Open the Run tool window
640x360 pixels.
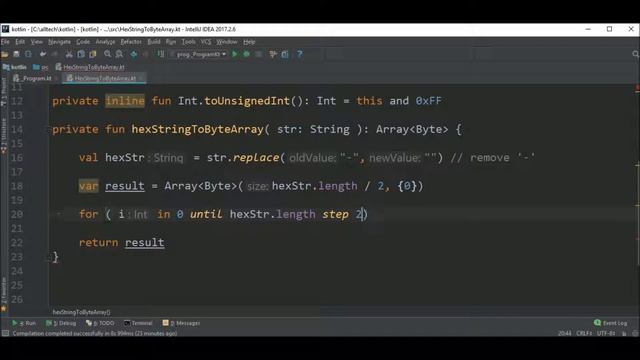[x=24, y=323]
